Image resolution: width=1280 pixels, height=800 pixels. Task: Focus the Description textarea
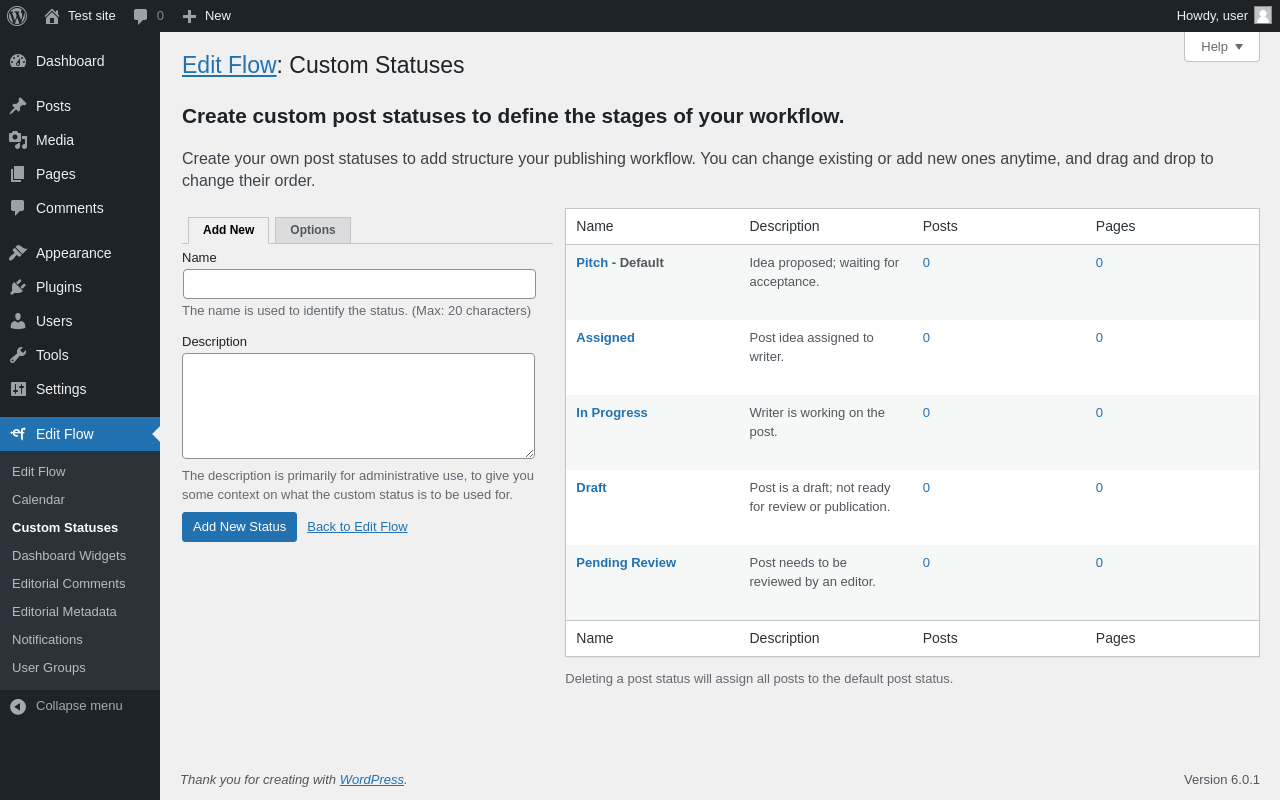[x=358, y=406]
